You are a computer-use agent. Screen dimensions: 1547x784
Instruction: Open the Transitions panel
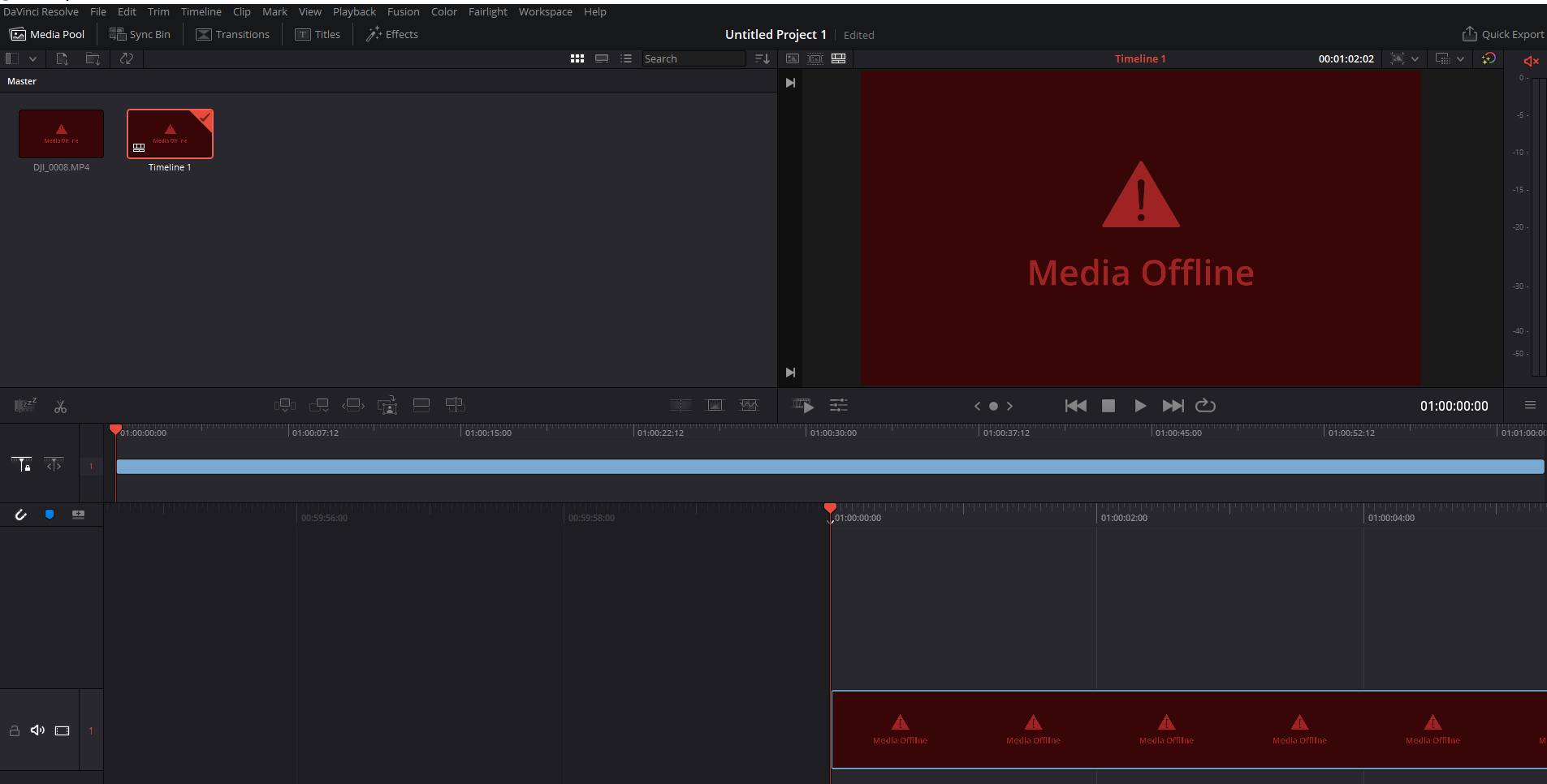click(x=233, y=34)
